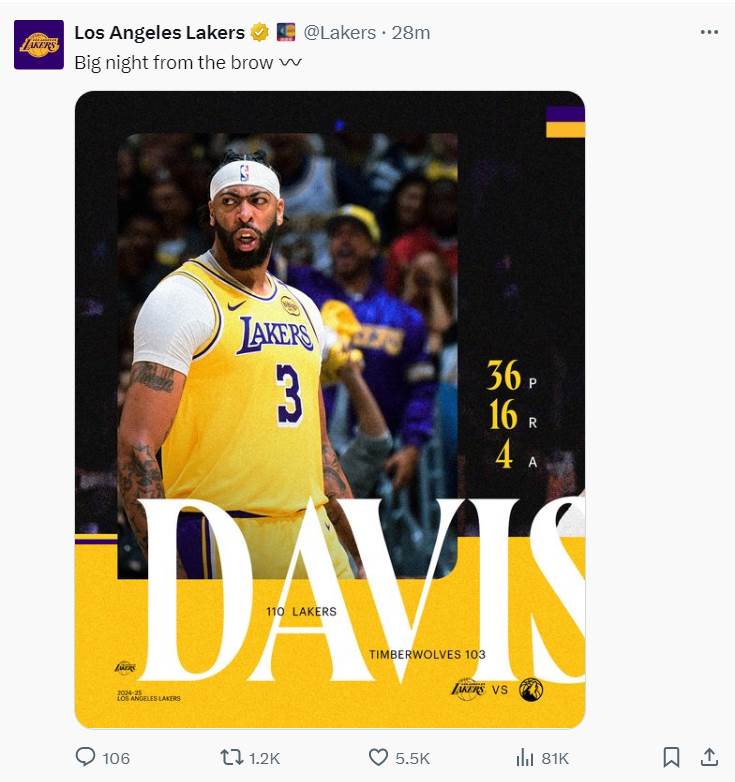Open Los Angeles Lakers display name link

(x=160, y=32)
